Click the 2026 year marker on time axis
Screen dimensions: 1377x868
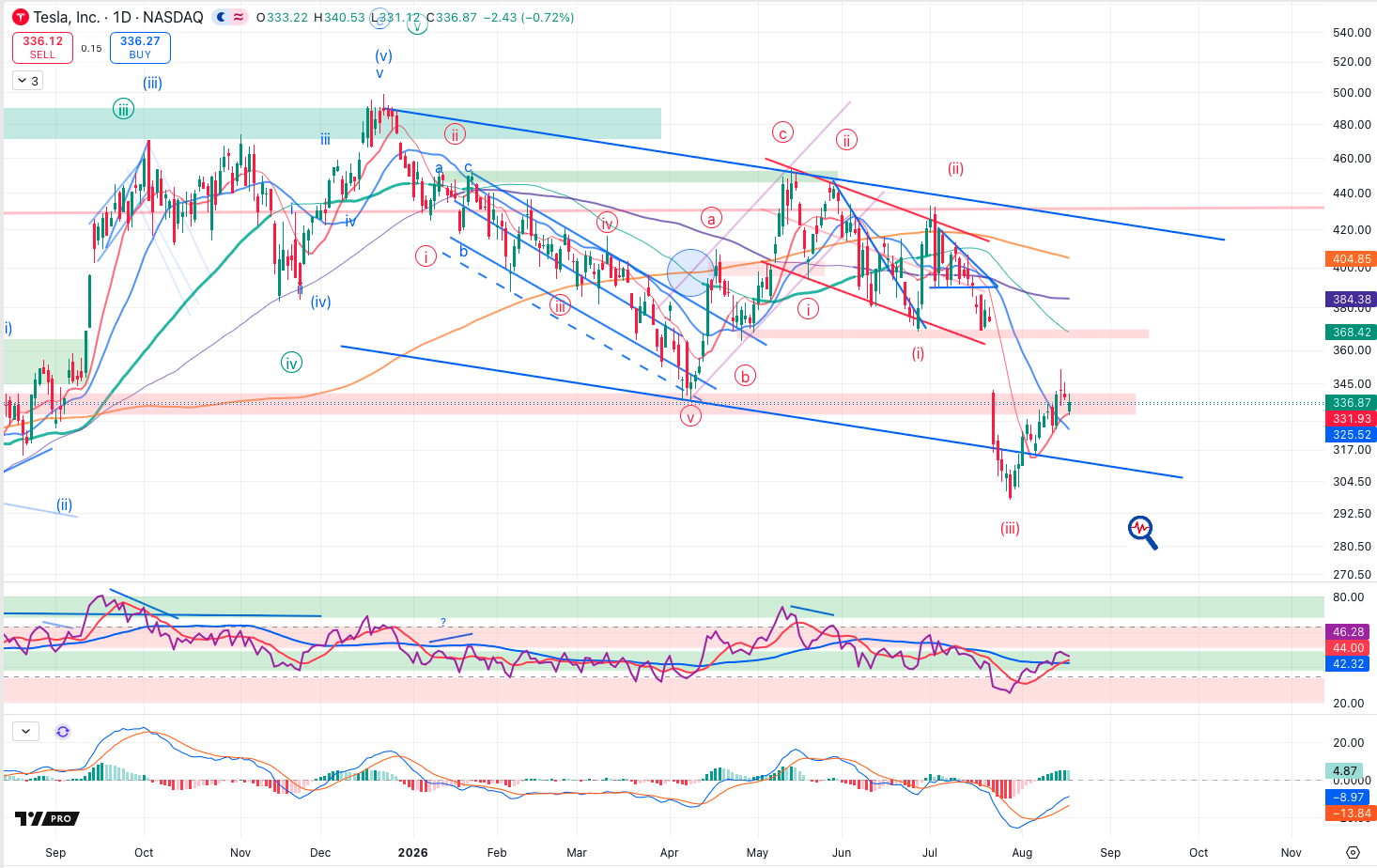(x=412, y=853)
